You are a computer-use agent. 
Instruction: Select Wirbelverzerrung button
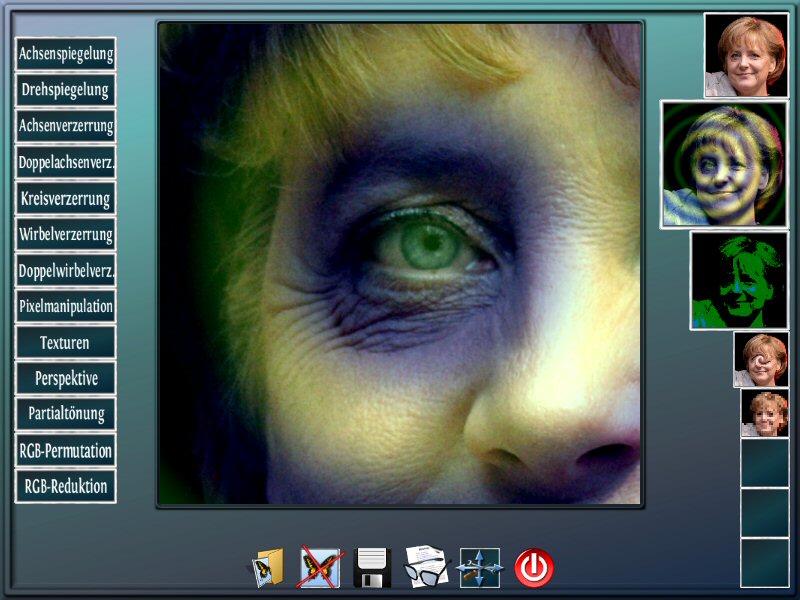tap(66, 234)
